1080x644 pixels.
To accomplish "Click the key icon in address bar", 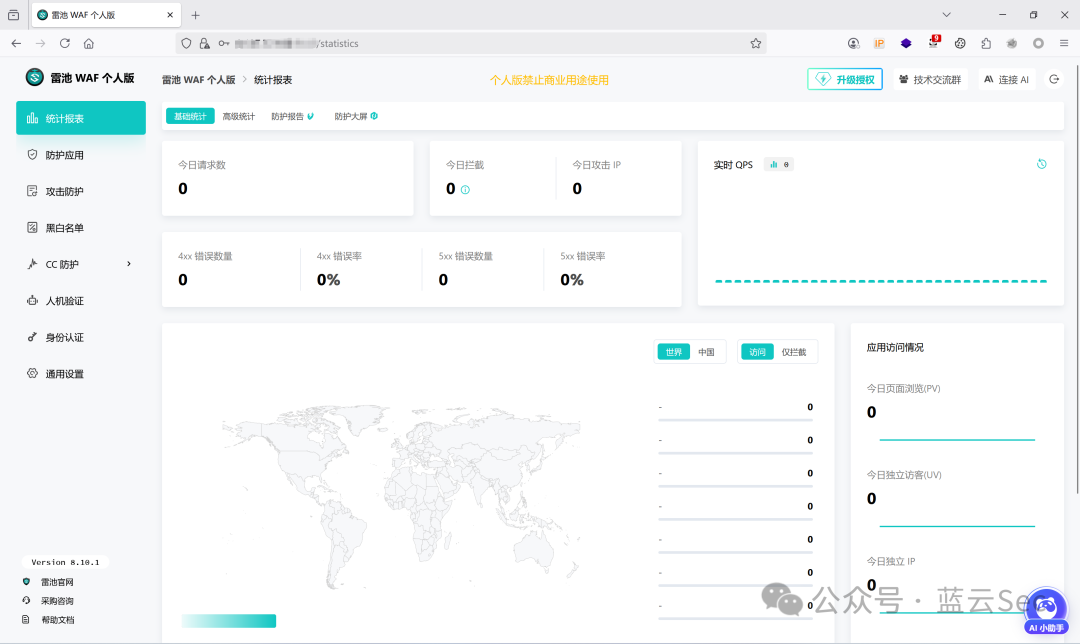I will [224, 43].
